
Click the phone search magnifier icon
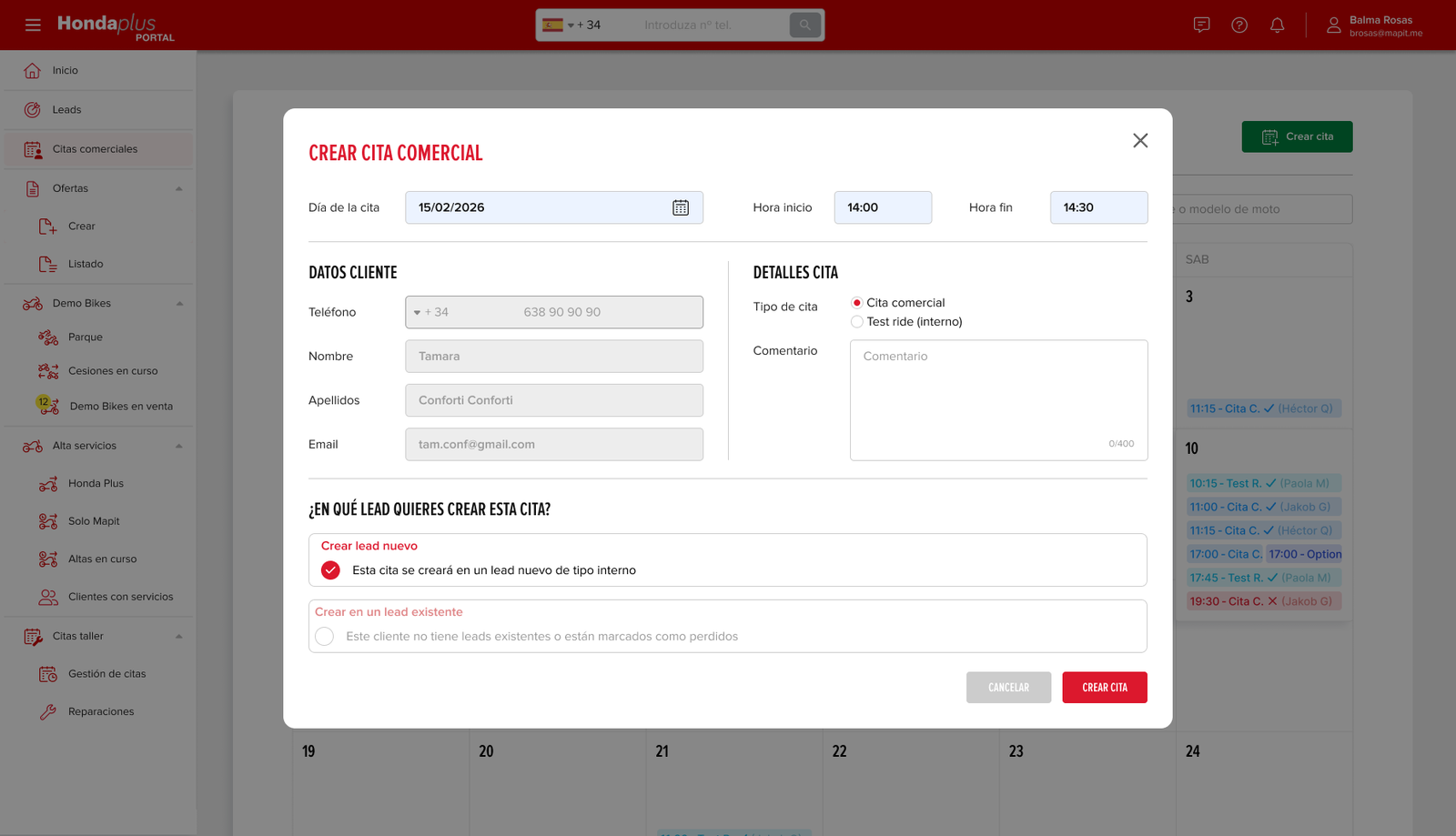(804, 25)
